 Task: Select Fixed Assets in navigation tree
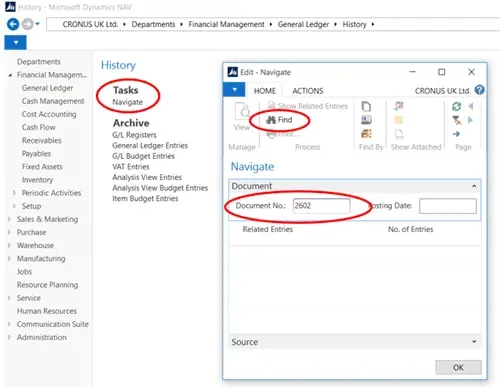click(42, 167)
